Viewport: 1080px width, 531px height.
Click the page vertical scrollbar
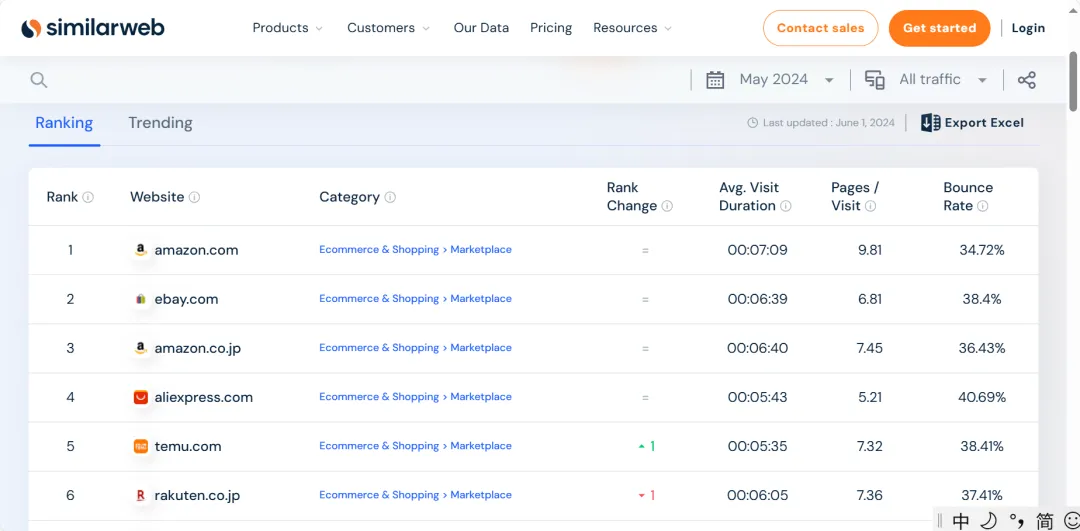(x=1073, y=81)
